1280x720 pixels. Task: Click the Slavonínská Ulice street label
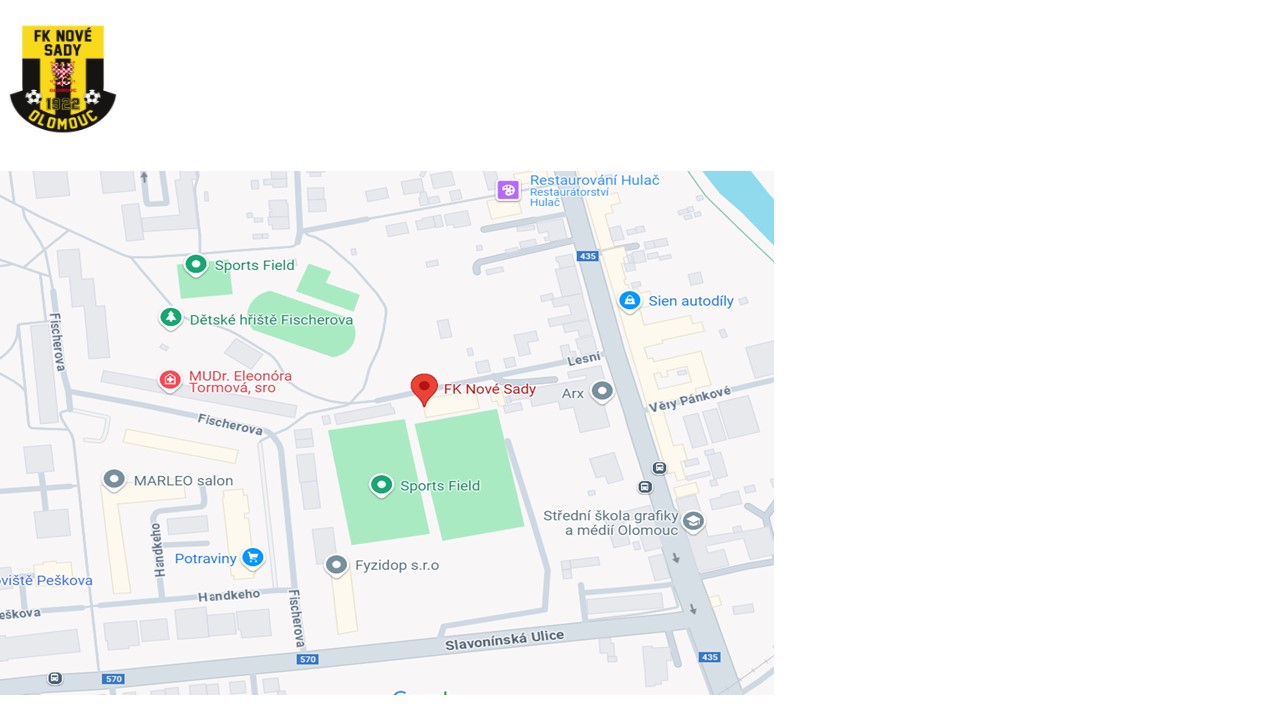(504, 641)
